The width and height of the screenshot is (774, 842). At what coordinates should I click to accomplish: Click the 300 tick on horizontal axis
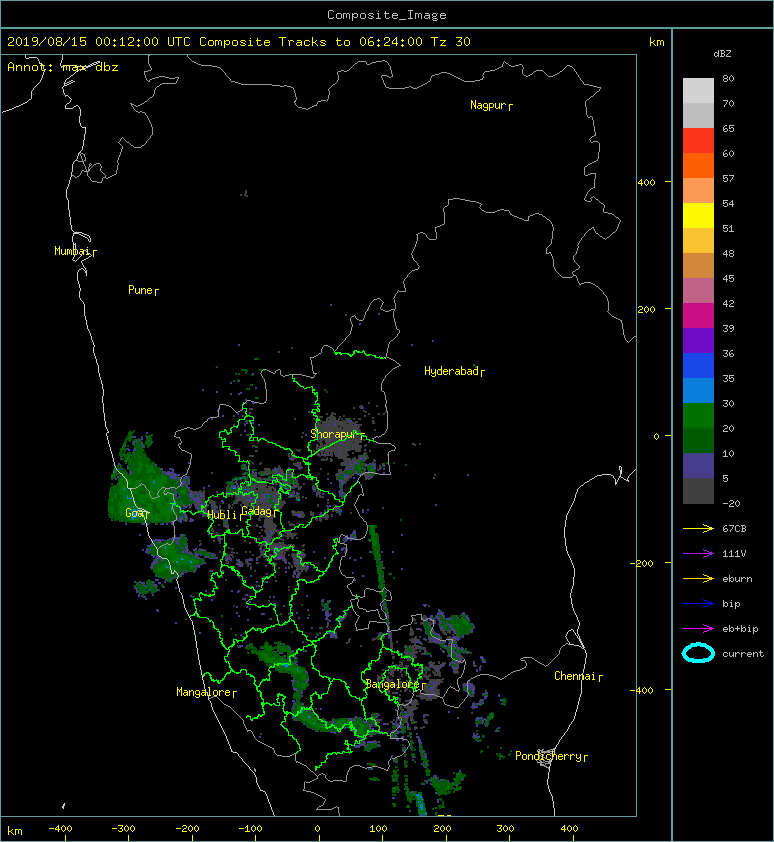tap(505, 829)
